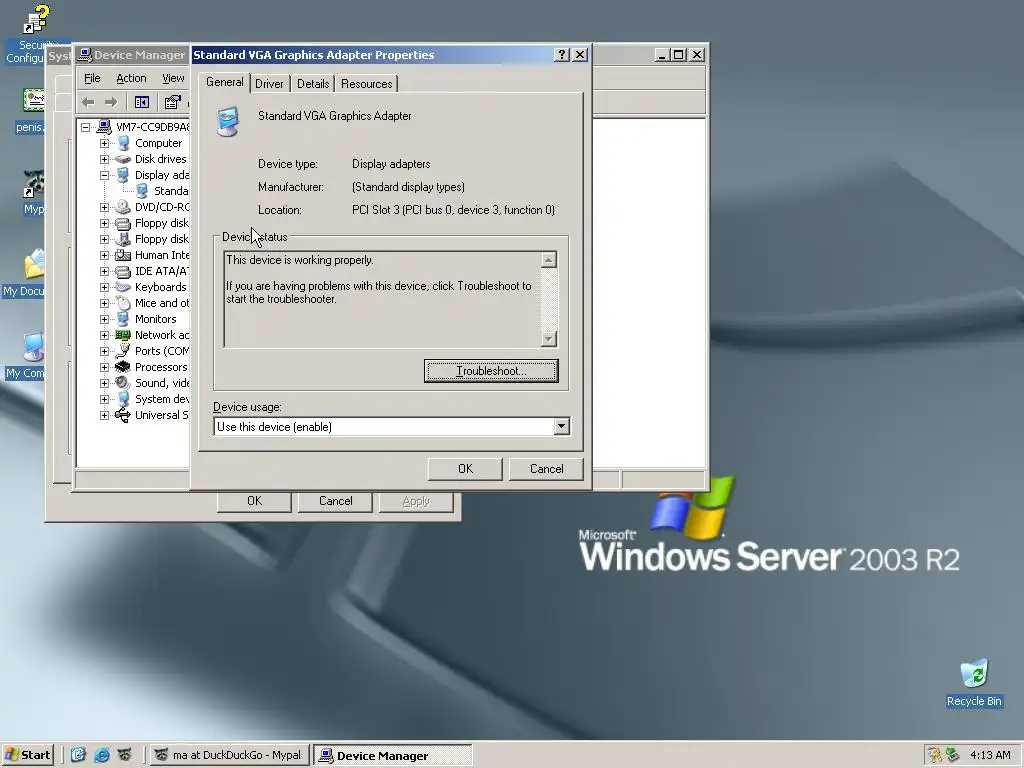Switch to the Details tab
Image resolution: width=1024 pixels, height=768 pixels.
coord(313,84)
